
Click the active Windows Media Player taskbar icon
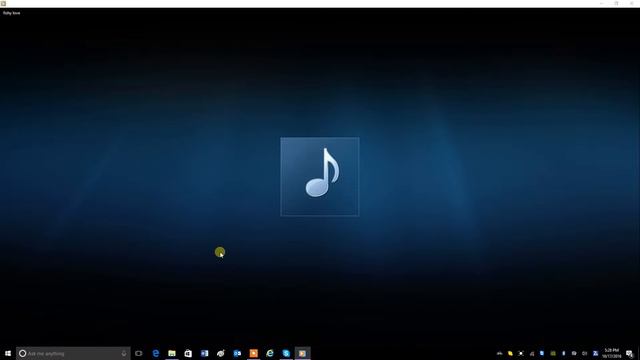coord(302,353)
